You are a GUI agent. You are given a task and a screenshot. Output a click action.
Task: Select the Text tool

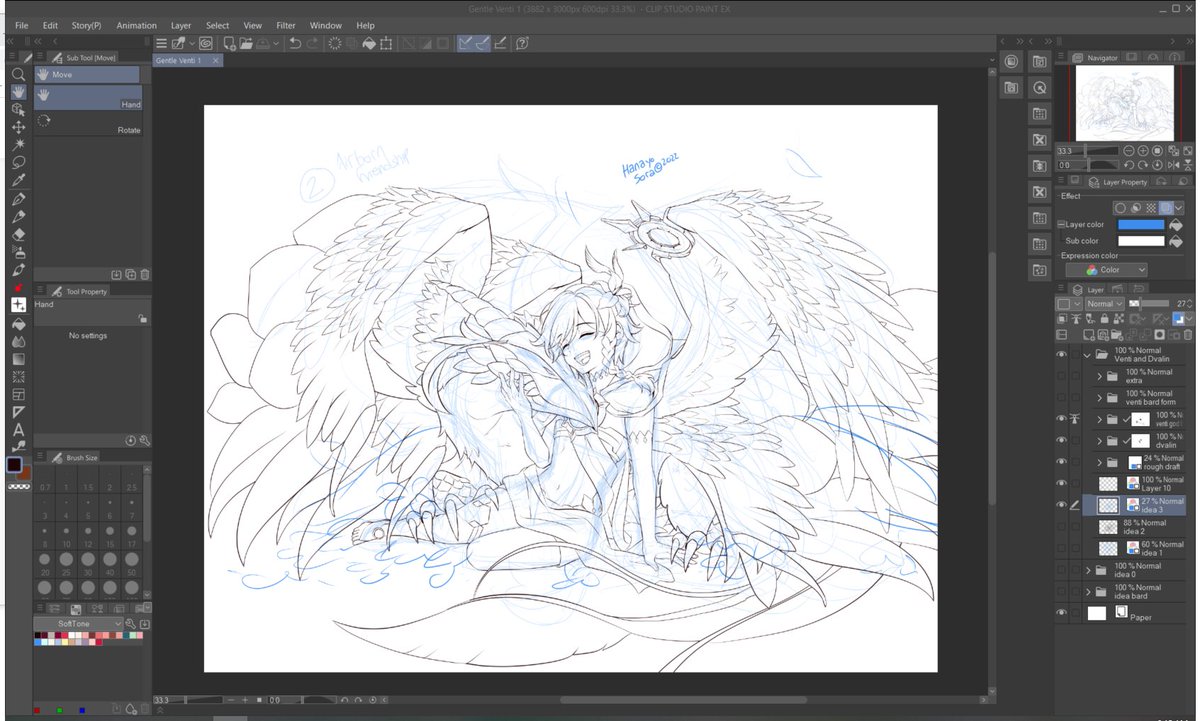[x=18, y=429]
